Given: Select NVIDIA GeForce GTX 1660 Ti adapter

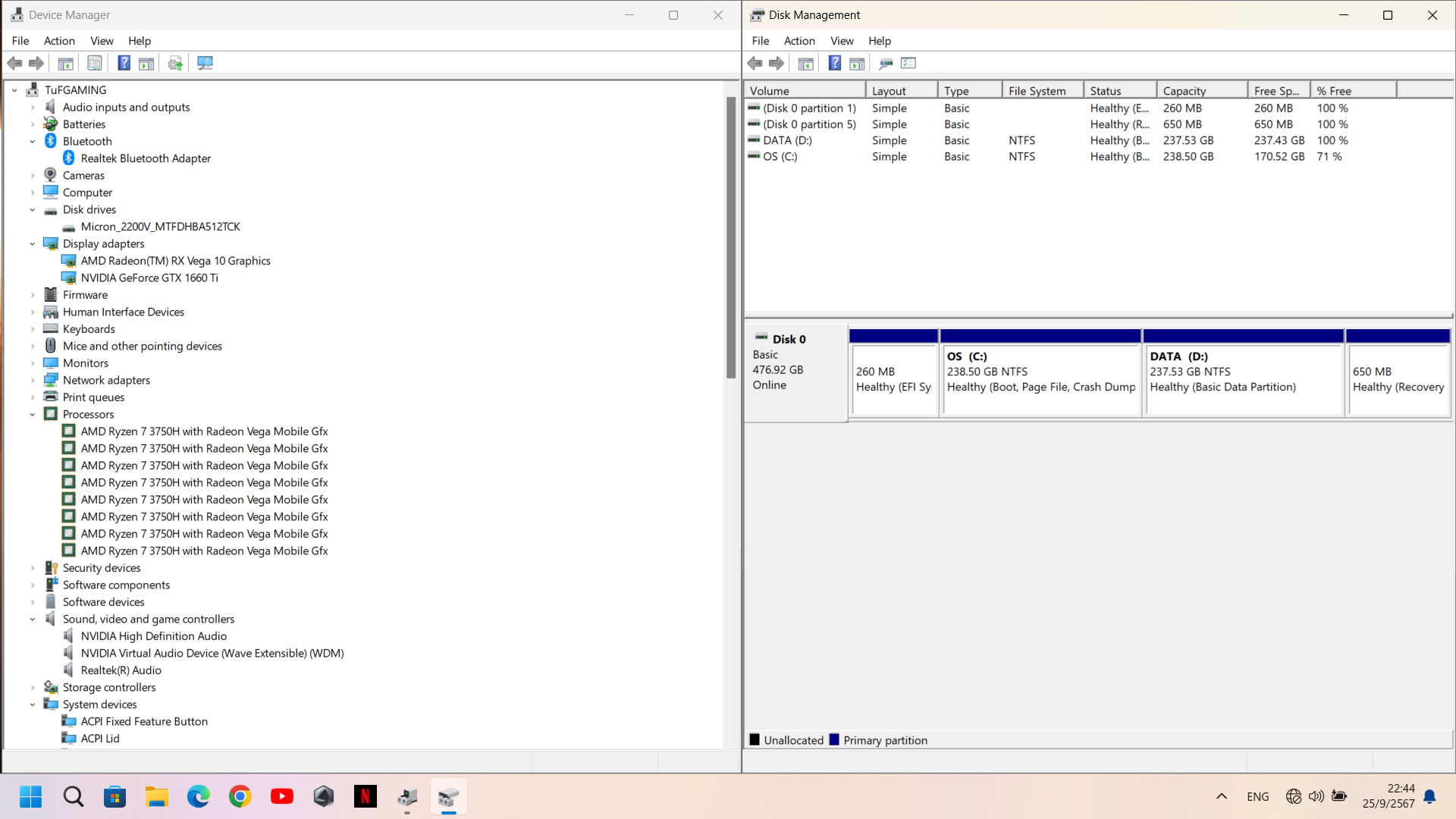Looking at the screenshot, I should click(149, 278).
